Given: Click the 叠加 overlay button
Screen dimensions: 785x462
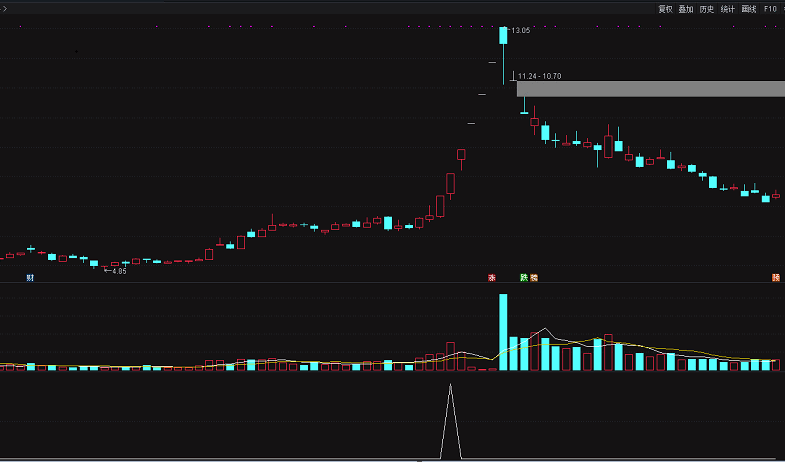Looking at the screenshot, I should [x=686, y=9].
